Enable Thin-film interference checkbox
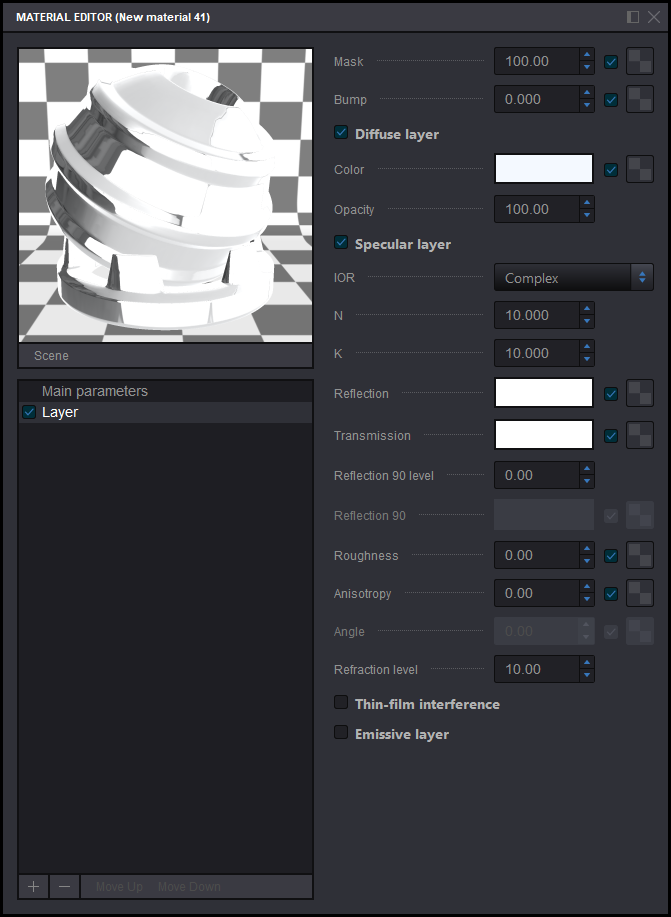Image resolution: width=671 pixels, height=917 pixels. (x=341, y=703)
